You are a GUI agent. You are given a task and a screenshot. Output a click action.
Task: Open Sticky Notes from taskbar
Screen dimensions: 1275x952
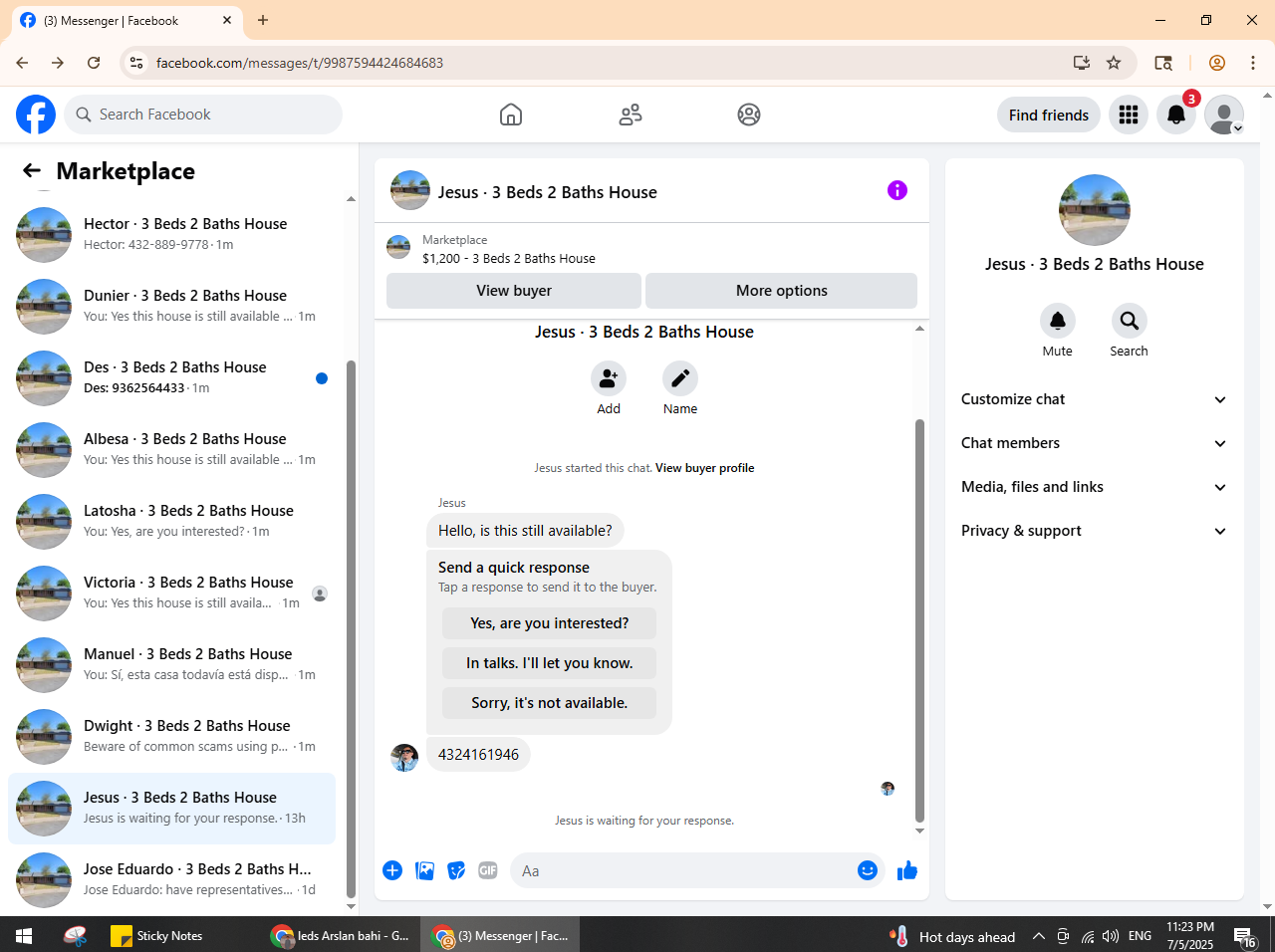(x=157, y=936)
